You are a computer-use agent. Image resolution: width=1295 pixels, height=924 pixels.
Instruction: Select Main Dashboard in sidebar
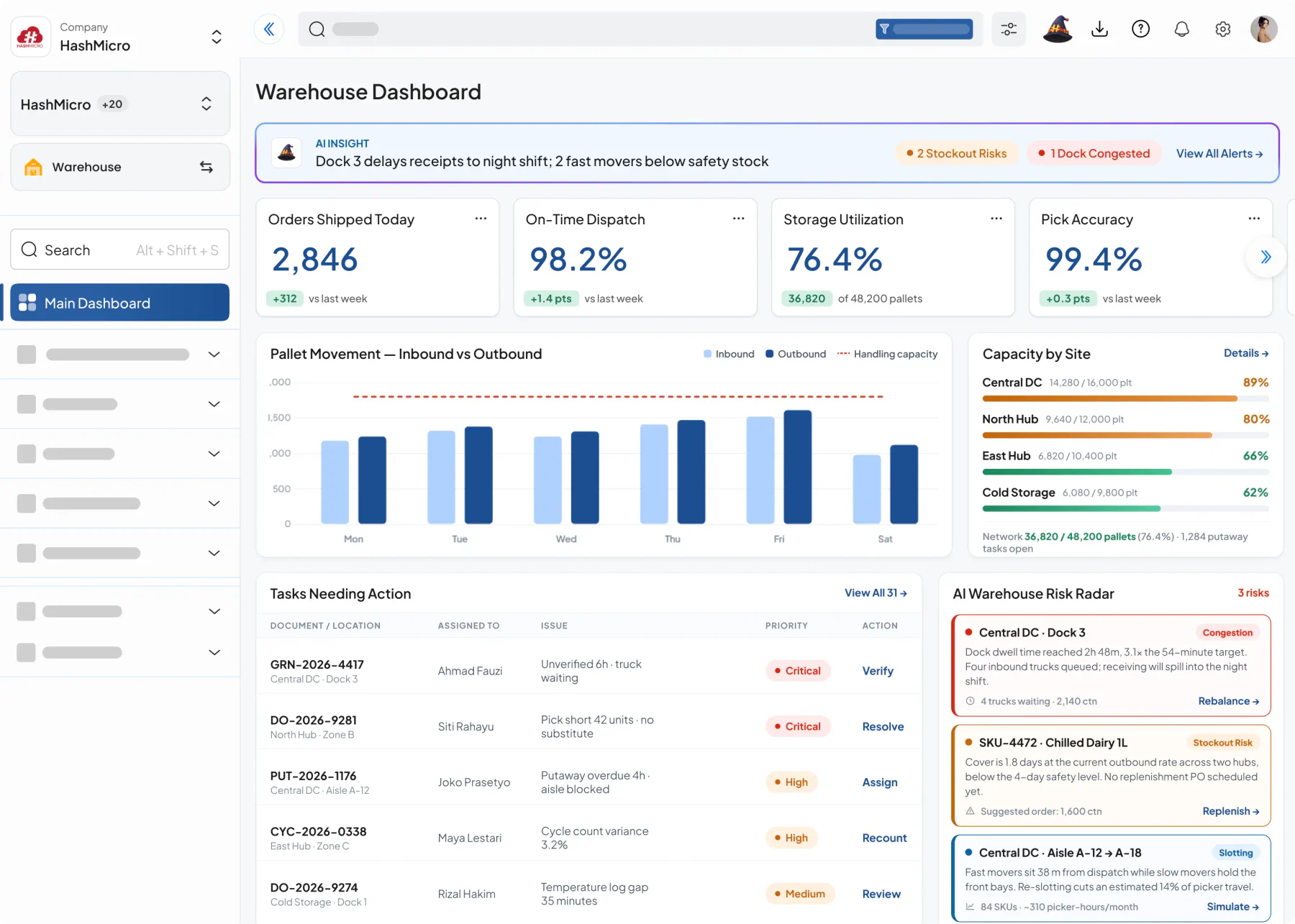pos(119,303)
